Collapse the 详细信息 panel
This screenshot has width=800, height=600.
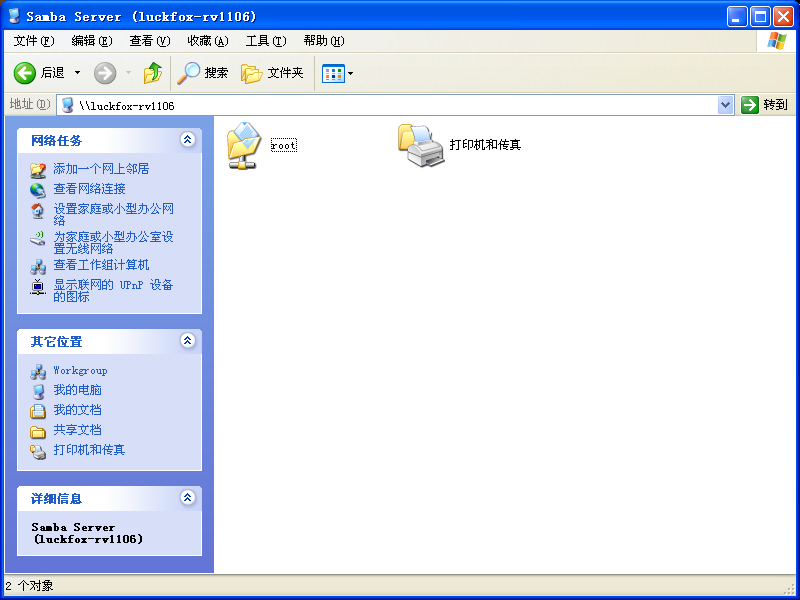point(188,497)
